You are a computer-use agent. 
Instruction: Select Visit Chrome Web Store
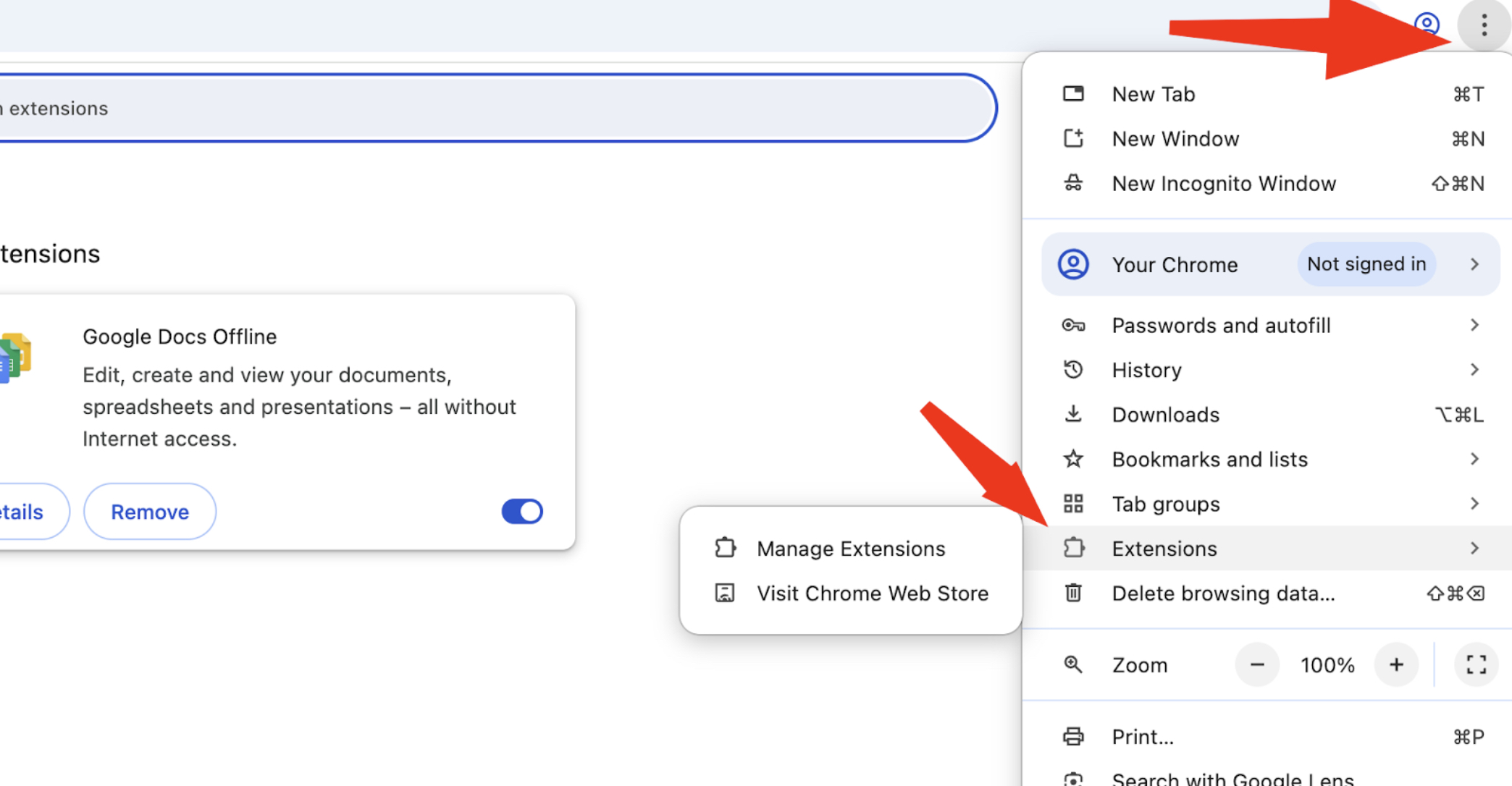[x=851, y=593]
